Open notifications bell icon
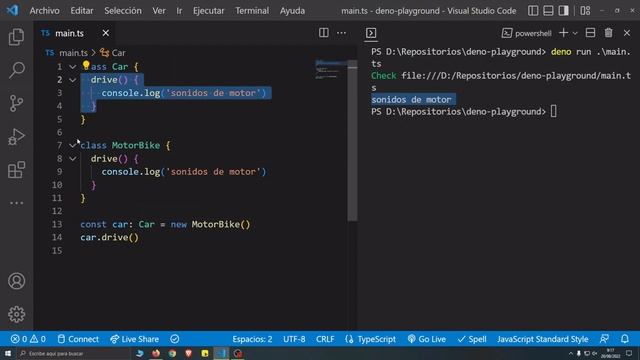 625,339
